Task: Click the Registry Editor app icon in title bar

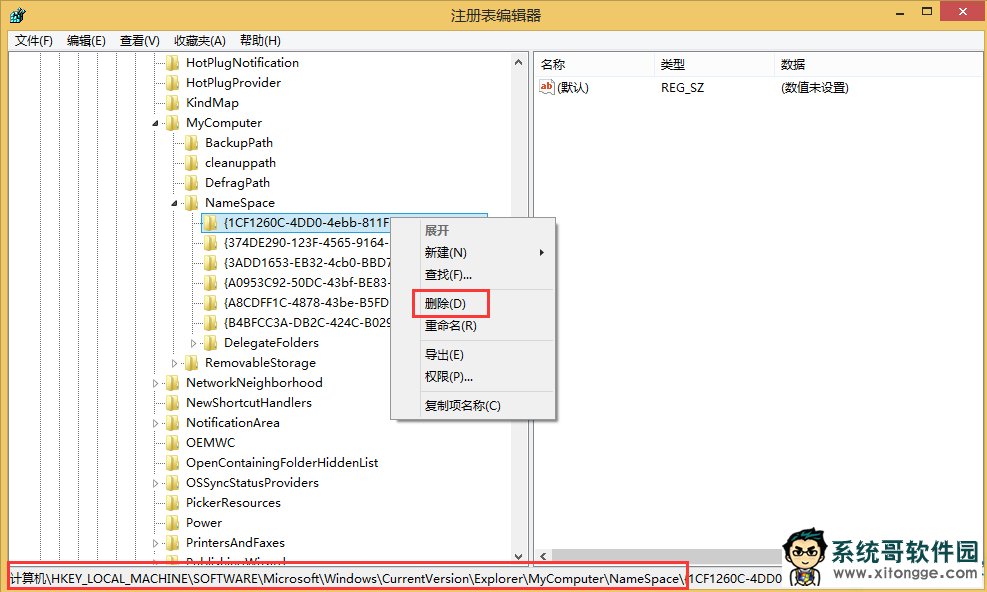Action: 17,15
